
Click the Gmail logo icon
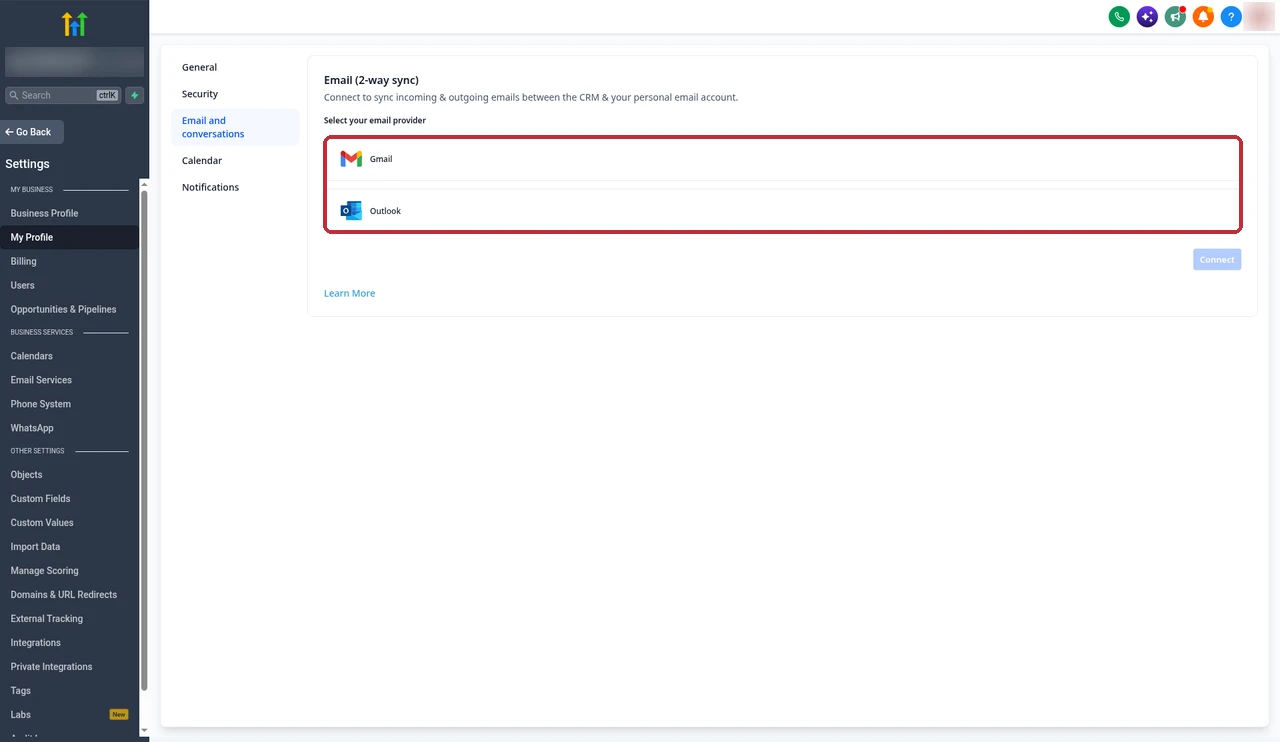point(351,159)
